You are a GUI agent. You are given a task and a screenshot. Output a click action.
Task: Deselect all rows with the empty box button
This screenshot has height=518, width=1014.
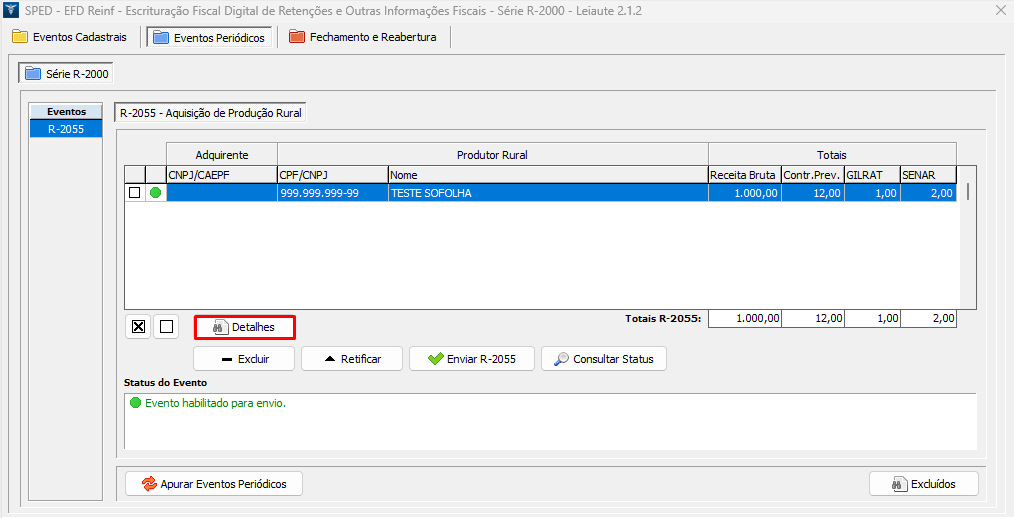[x=167, y=326]
